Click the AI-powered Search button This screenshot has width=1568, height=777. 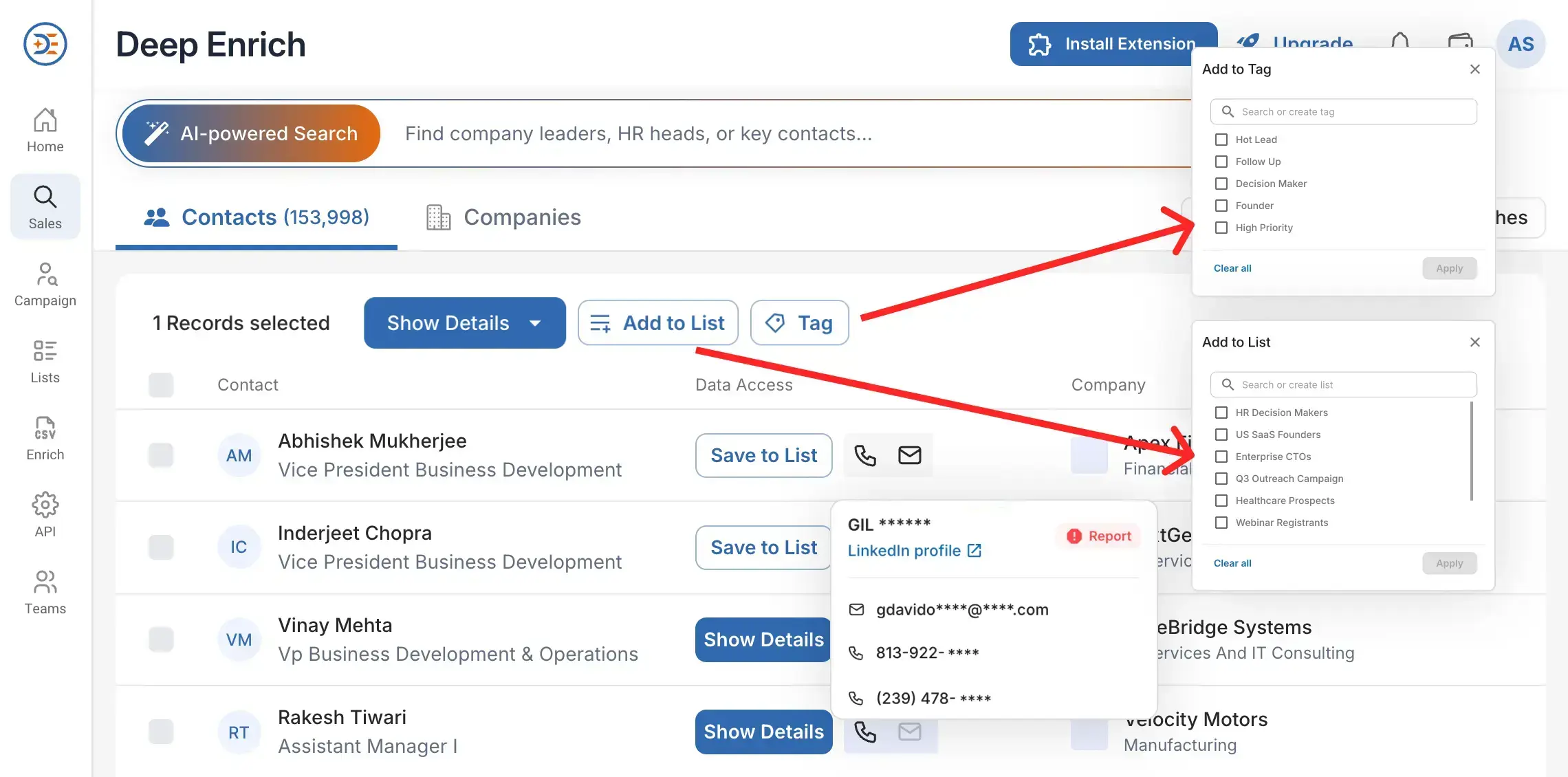(x=251, y=133)
